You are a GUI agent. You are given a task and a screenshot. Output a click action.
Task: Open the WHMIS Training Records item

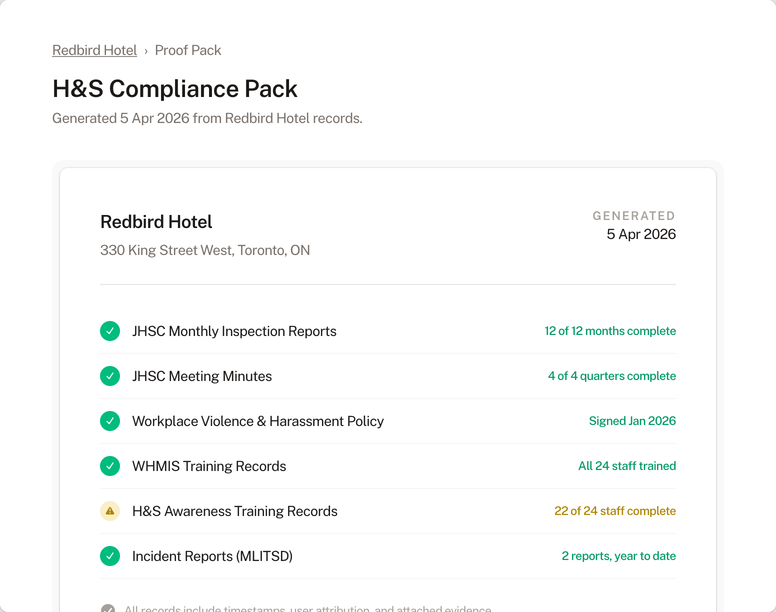click(209, 466)
